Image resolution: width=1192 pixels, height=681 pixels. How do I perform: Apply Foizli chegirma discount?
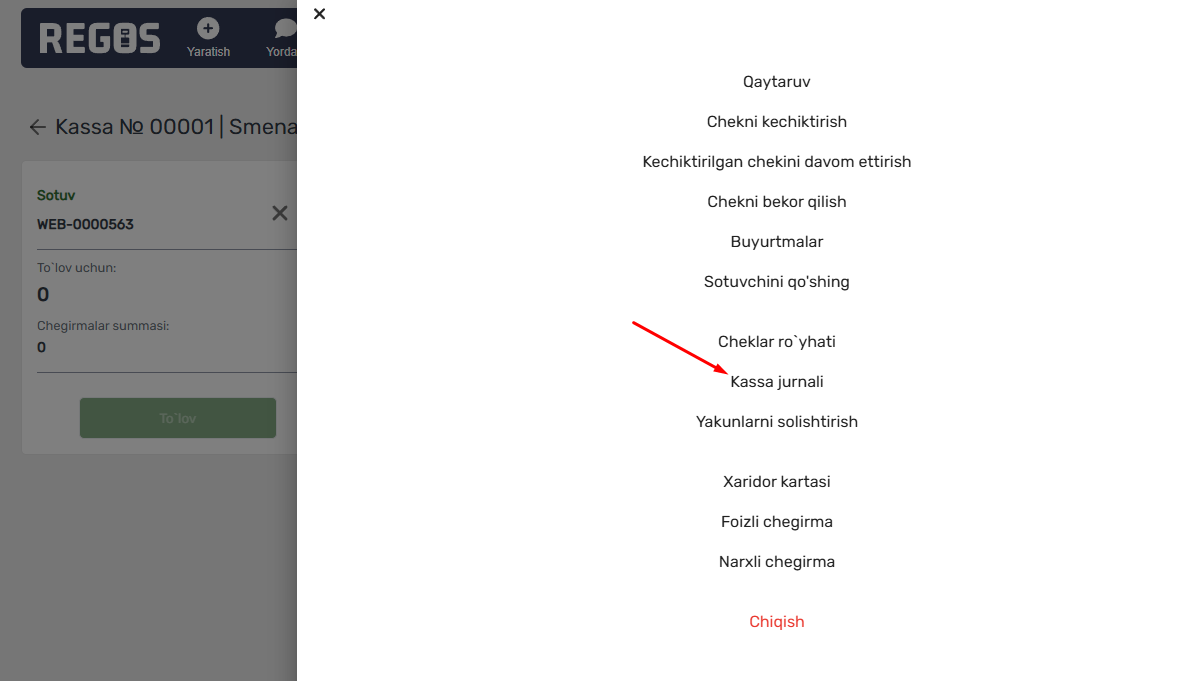(x=776, y=522)
